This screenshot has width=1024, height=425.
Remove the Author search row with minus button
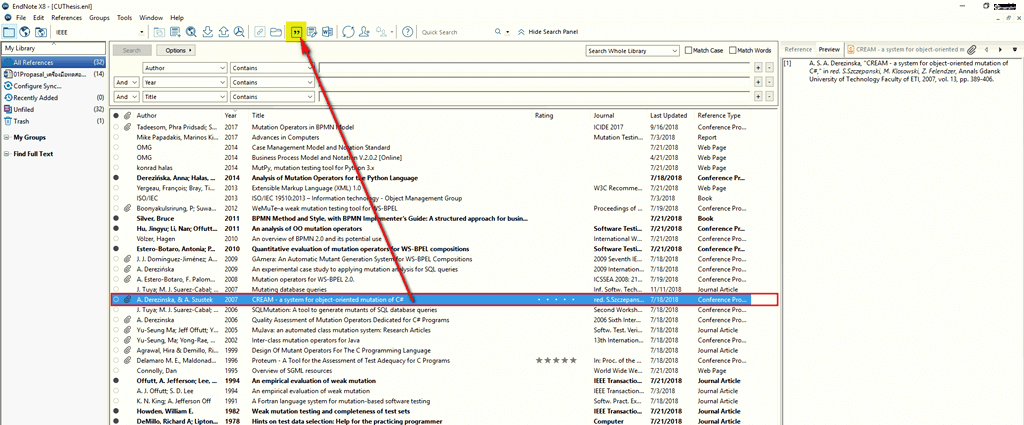769,67
